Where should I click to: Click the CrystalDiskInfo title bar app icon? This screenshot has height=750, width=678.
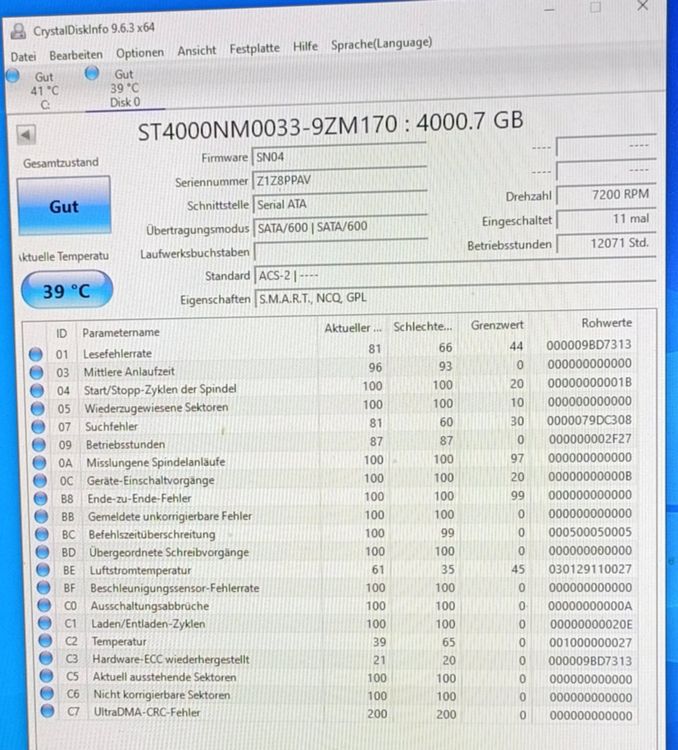[18, 32]
